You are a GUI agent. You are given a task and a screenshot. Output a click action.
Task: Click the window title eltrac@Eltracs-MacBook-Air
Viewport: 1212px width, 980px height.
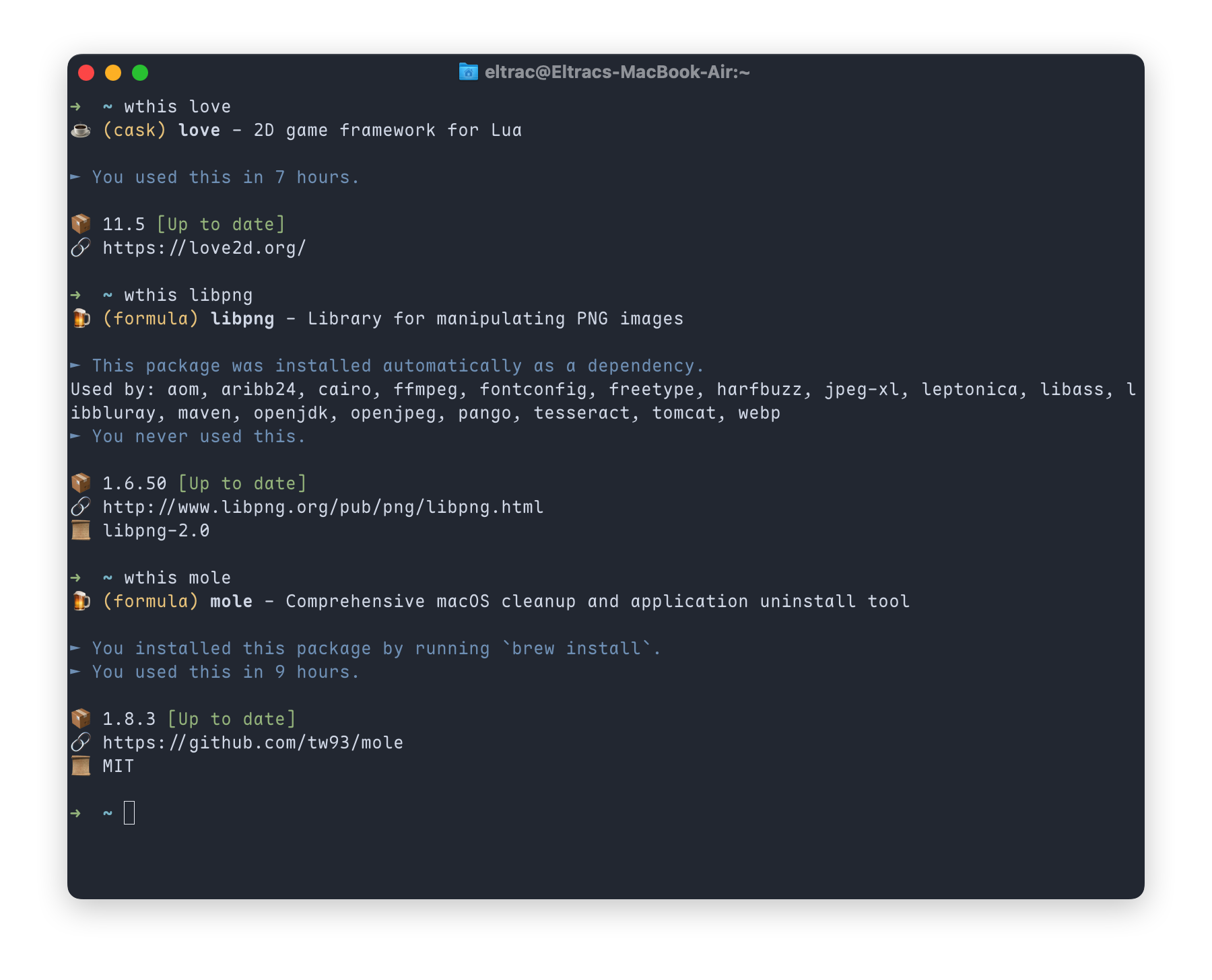(x=617, y=72)
